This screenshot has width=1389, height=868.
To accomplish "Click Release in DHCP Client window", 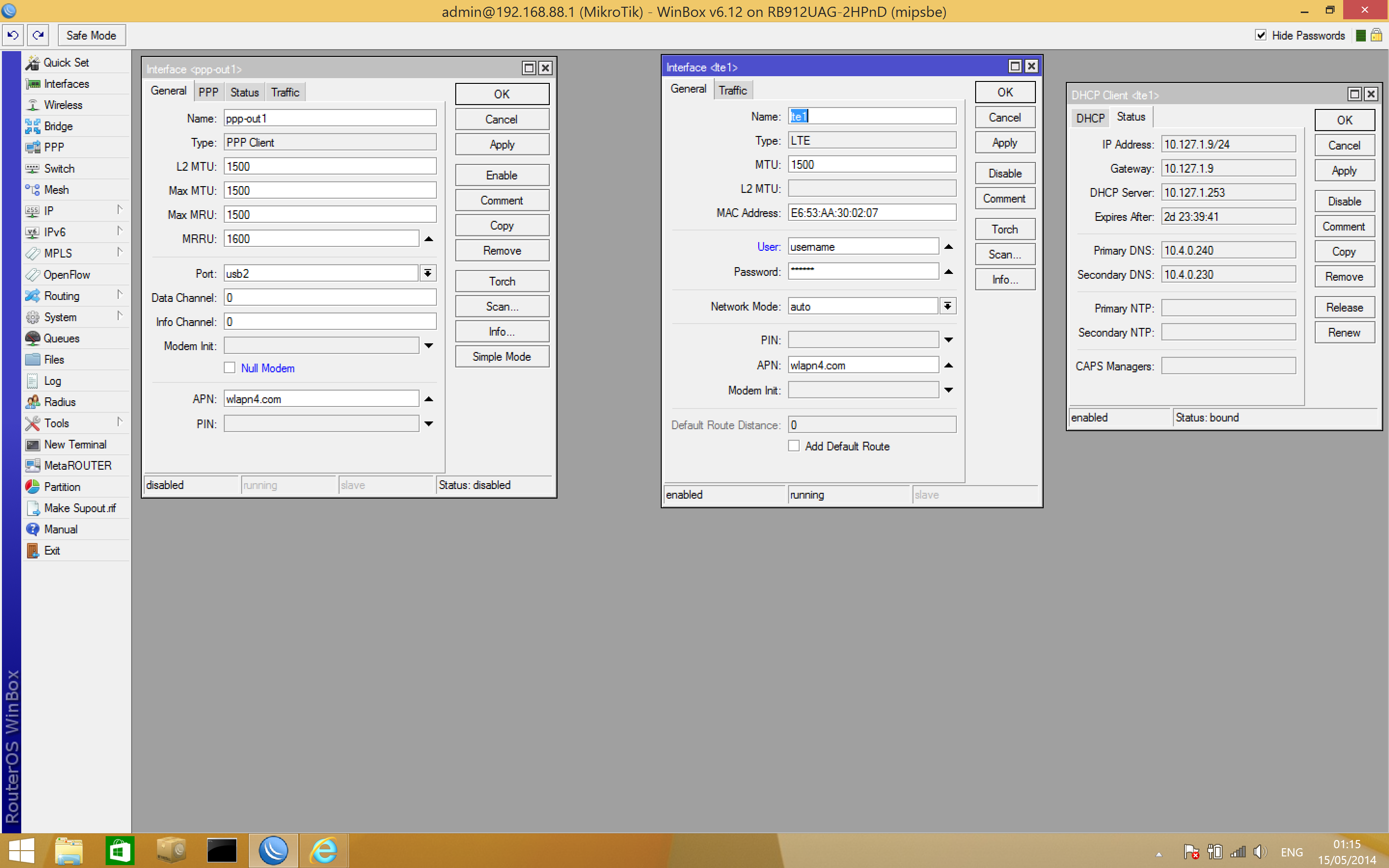I will 1344,307.
